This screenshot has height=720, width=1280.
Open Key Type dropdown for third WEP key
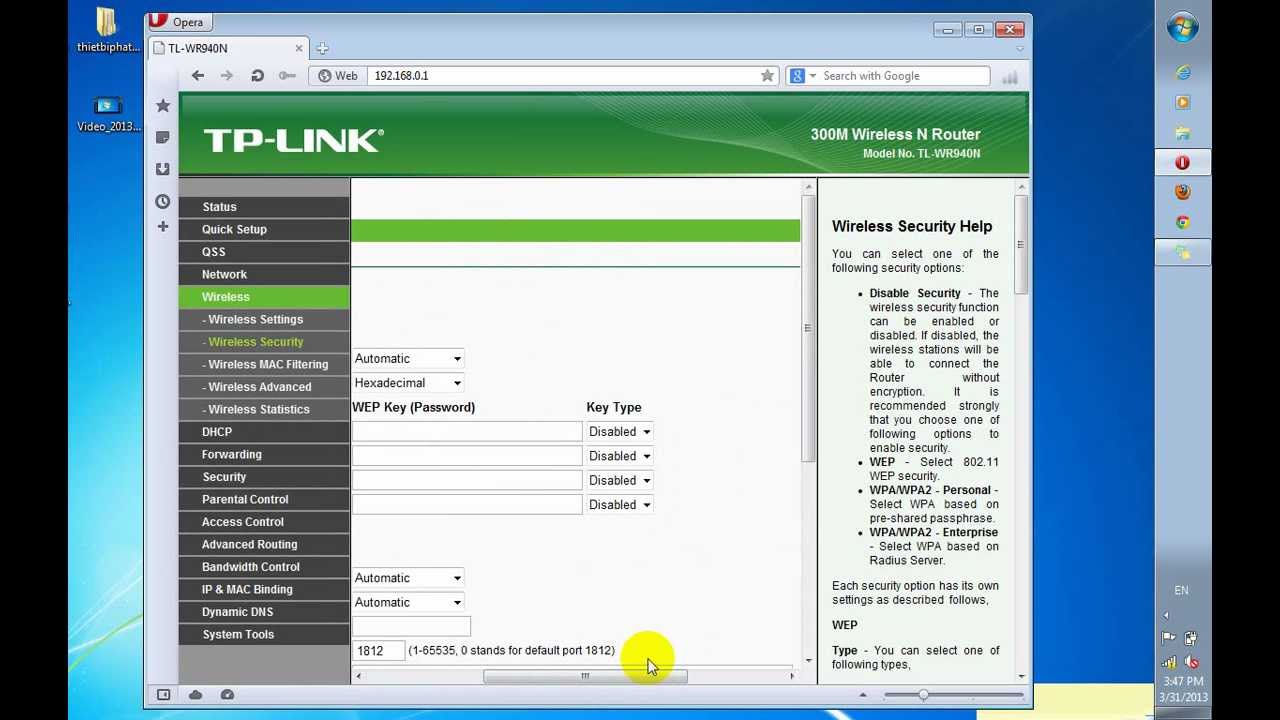(x=620, y=480)
